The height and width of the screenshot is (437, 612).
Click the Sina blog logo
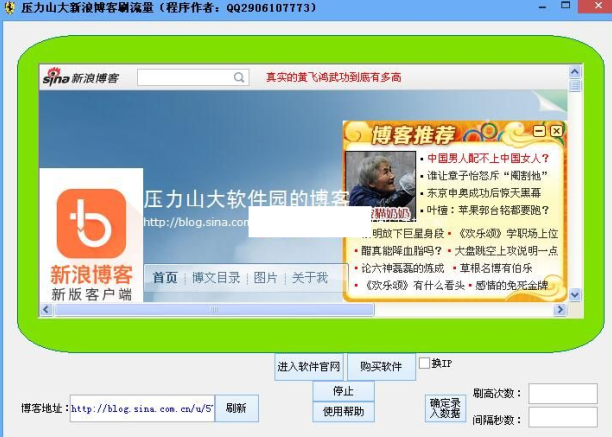tap(80, 78)
